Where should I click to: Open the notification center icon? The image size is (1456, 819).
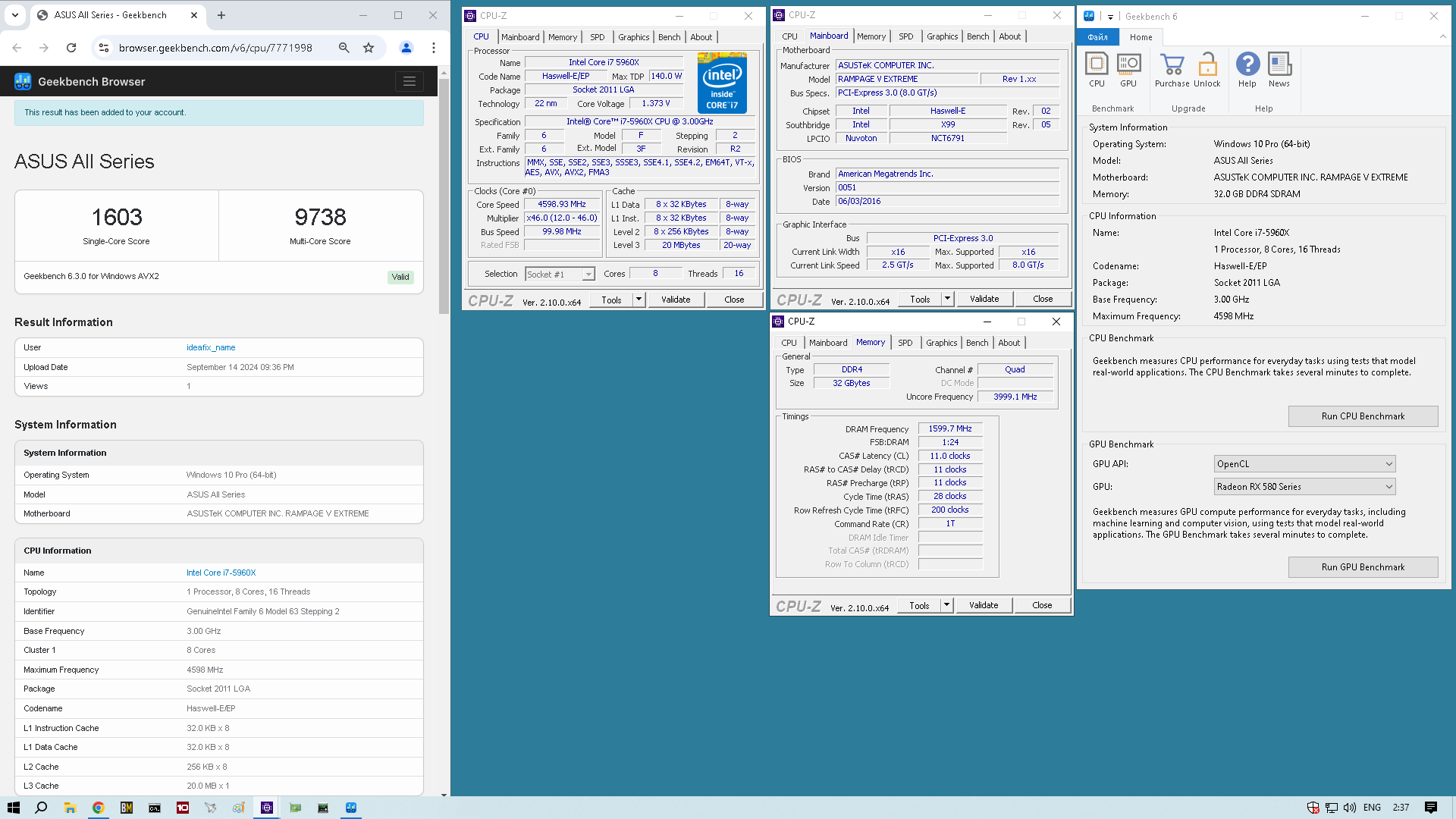tap(1430, 808)
